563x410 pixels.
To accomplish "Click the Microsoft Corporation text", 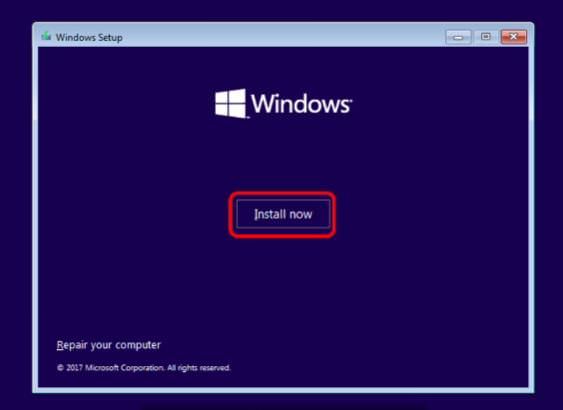I will [125, 368].
